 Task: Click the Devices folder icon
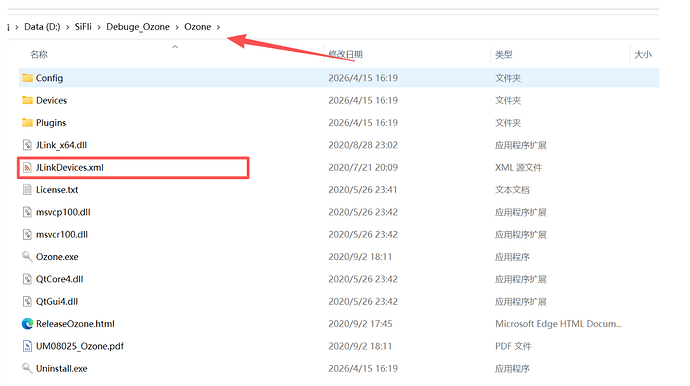[x=27, y=100]
